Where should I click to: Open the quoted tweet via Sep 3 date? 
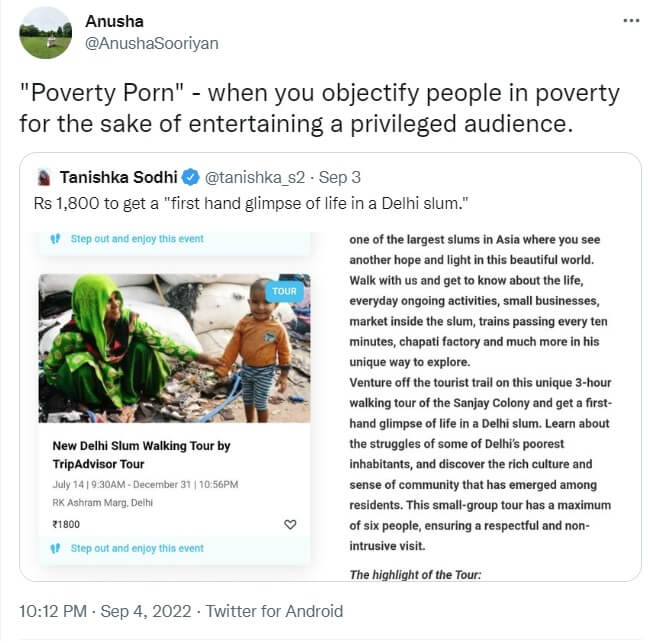[x=343, y=178]
